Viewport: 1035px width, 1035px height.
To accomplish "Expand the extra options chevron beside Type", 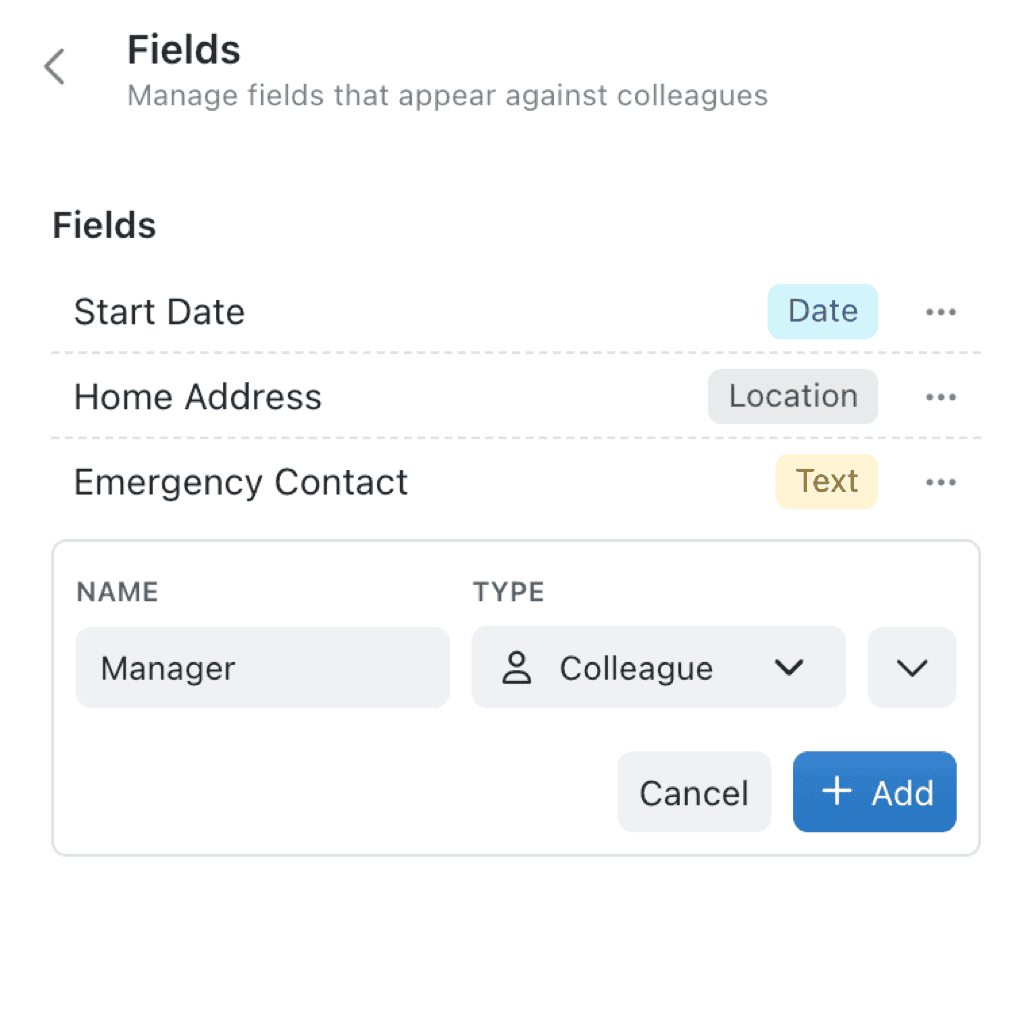I will 911,667.
